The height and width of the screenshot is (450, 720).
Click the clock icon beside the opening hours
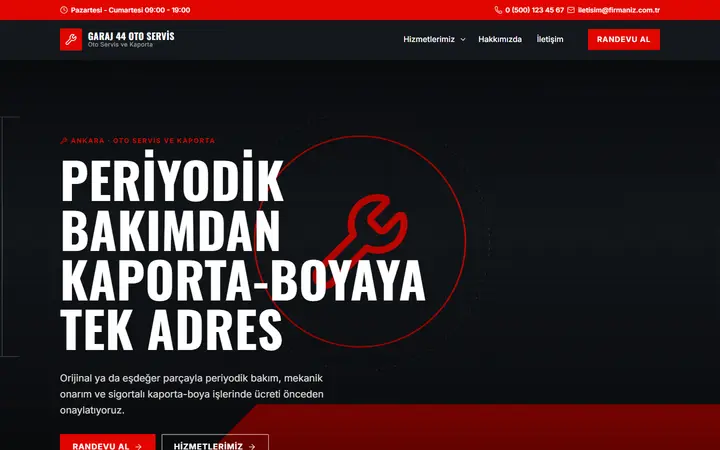[x=64, y=10]
